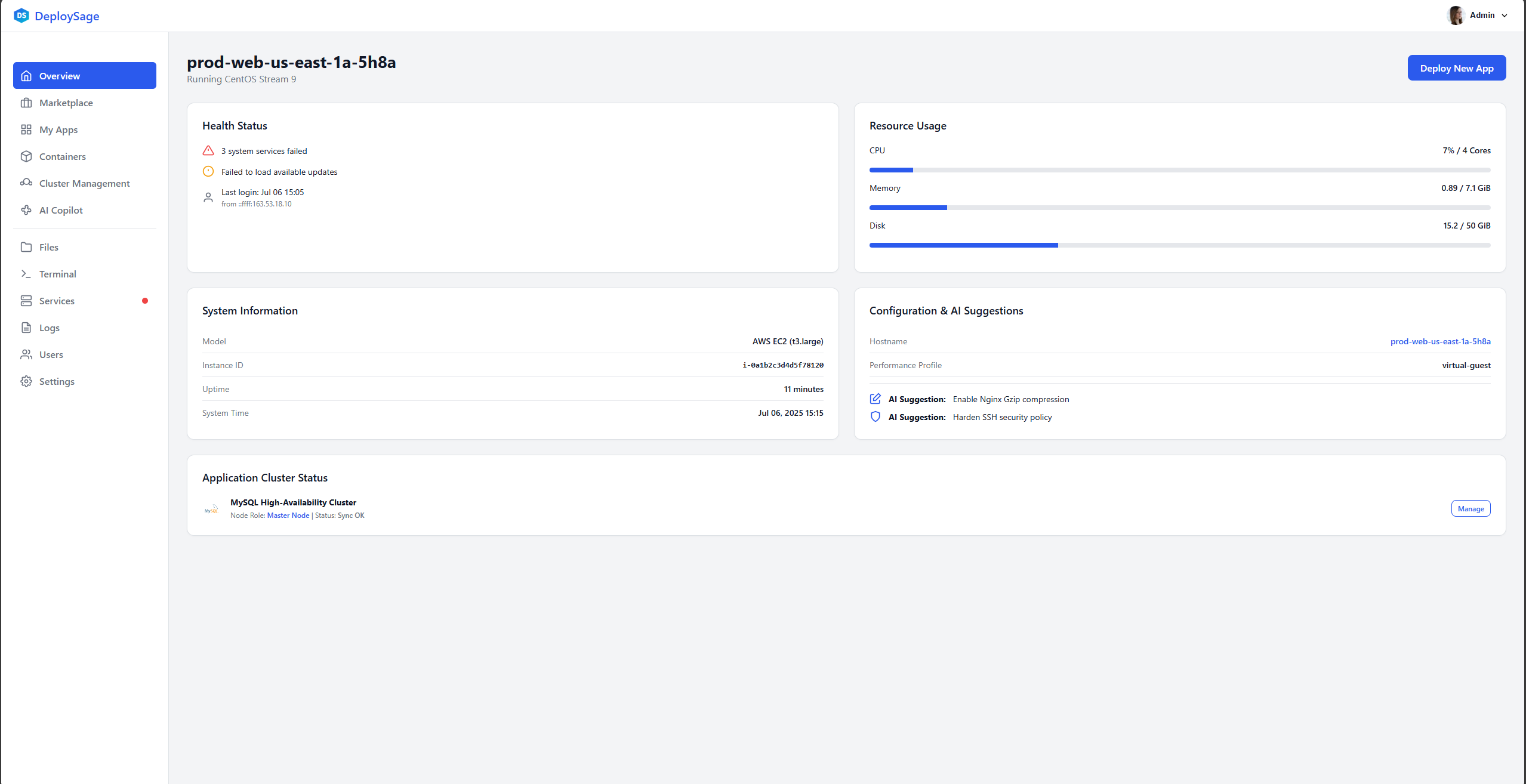
Task: Open the Settings section
Action: point(57,381)
